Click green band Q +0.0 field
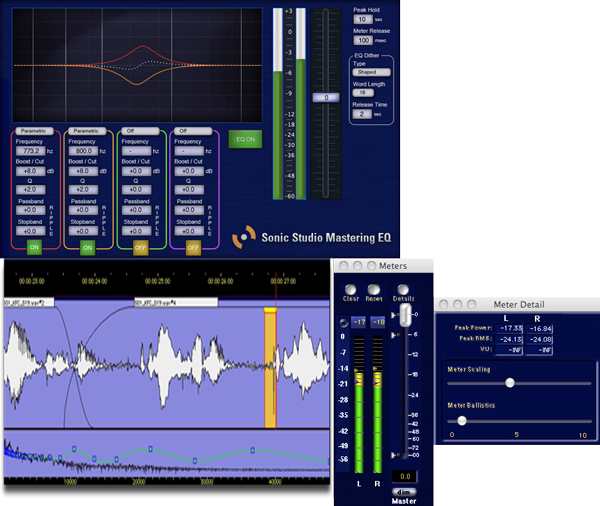The height and width of the screenshot is (506, 600). coord(137,189)
